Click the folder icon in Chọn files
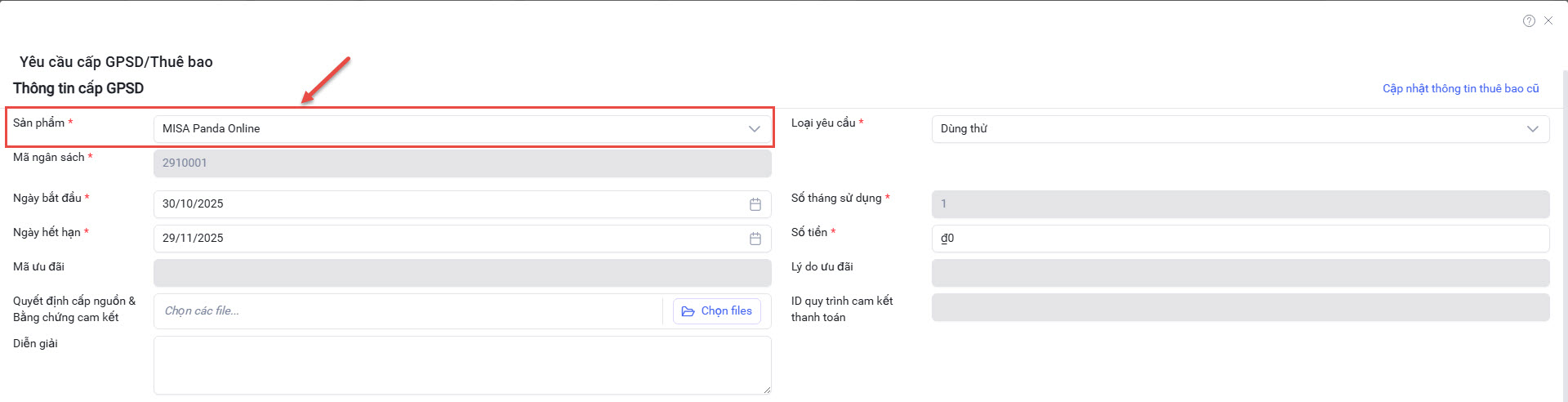 tap(688, 311)
